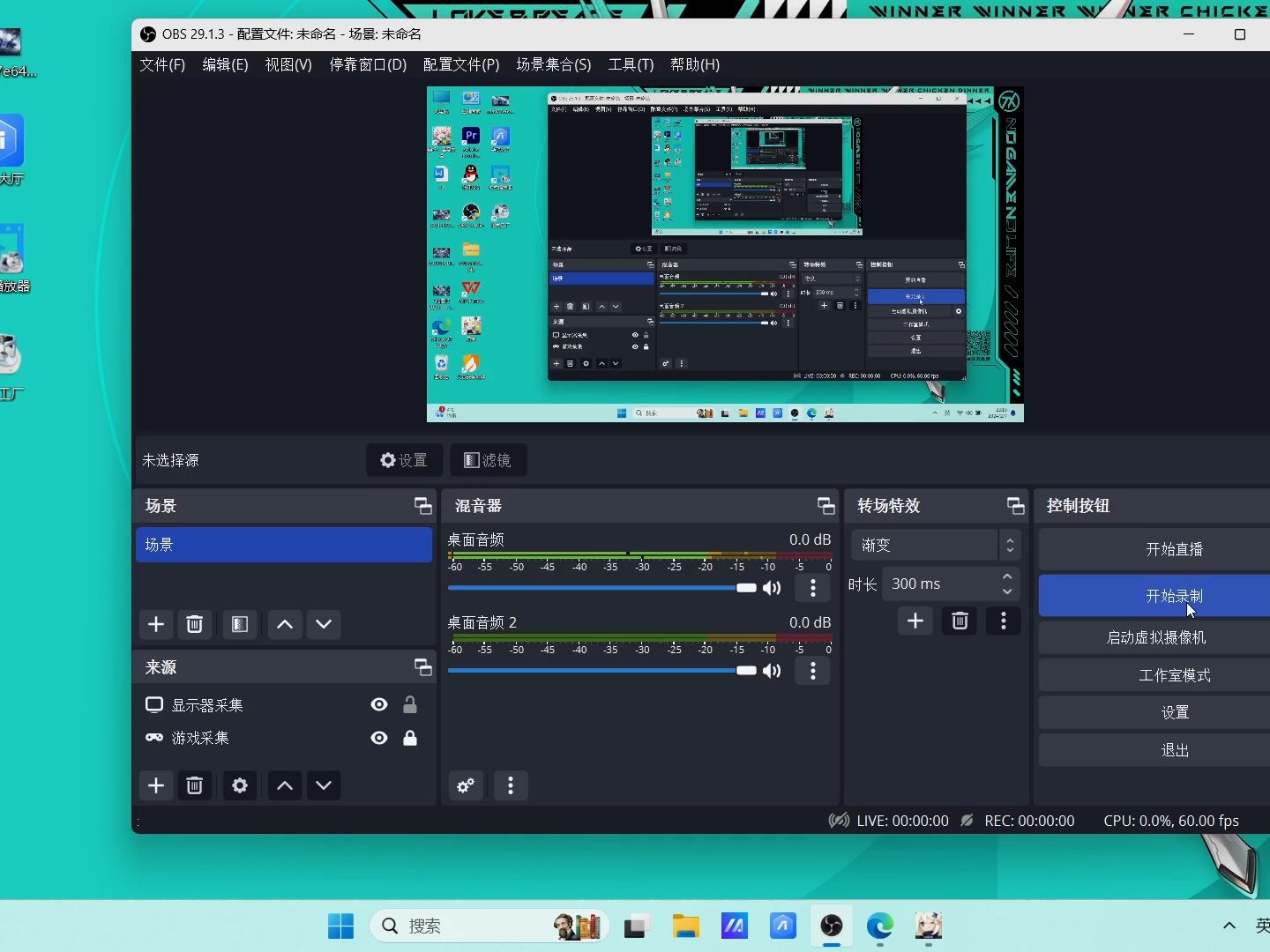Delete the selected scene using the trash icon
The width and height of the screenshot is (1270, 952).
(195, 624)
